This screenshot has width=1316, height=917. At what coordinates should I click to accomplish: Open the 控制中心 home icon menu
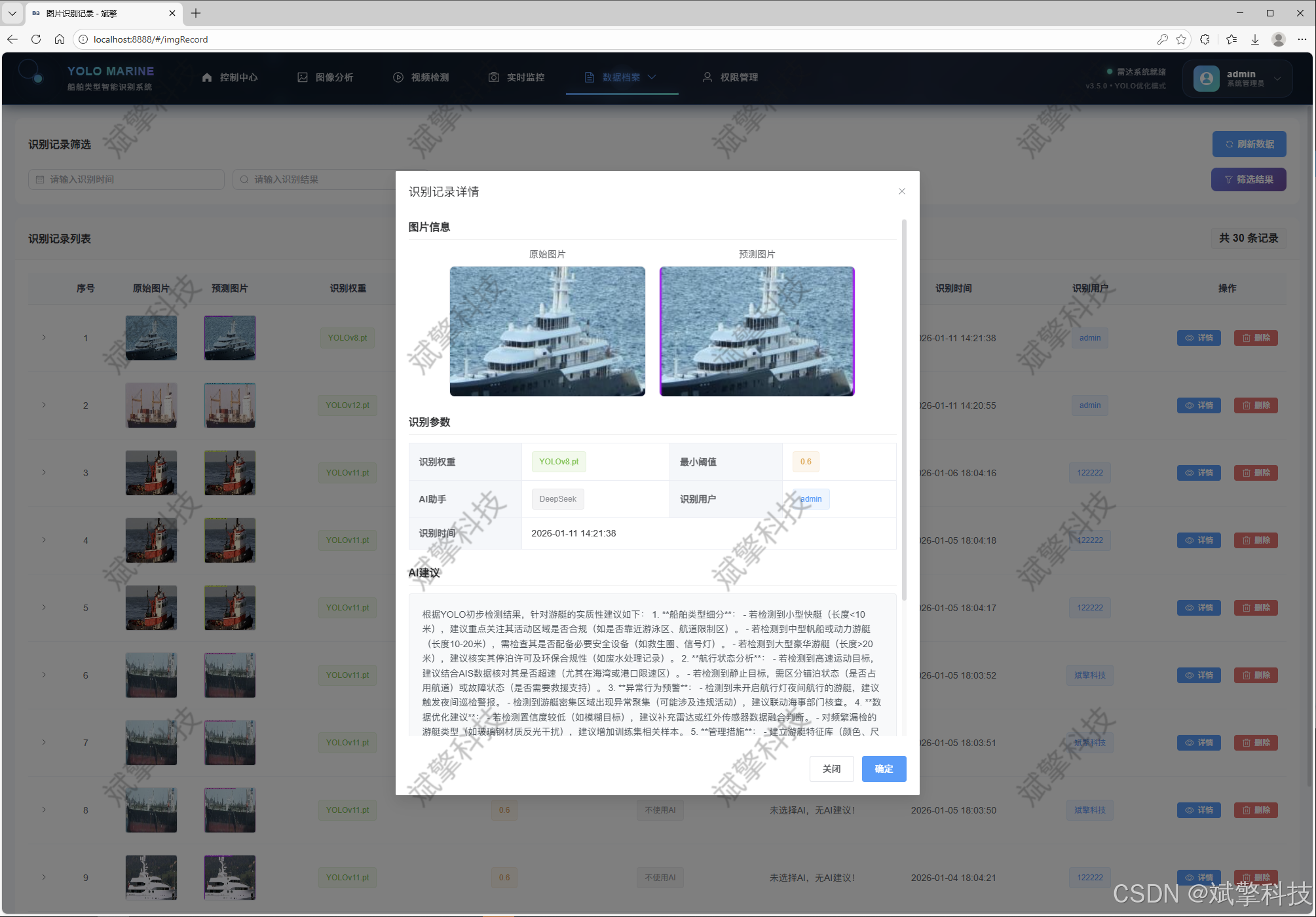(x=230, y=77)
